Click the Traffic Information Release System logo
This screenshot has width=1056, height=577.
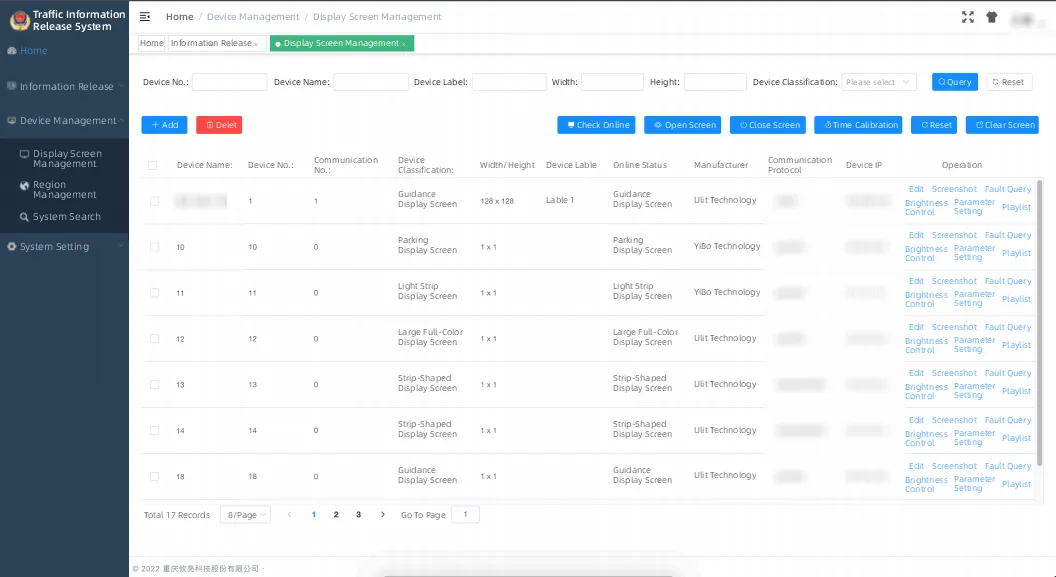[20, 20]
